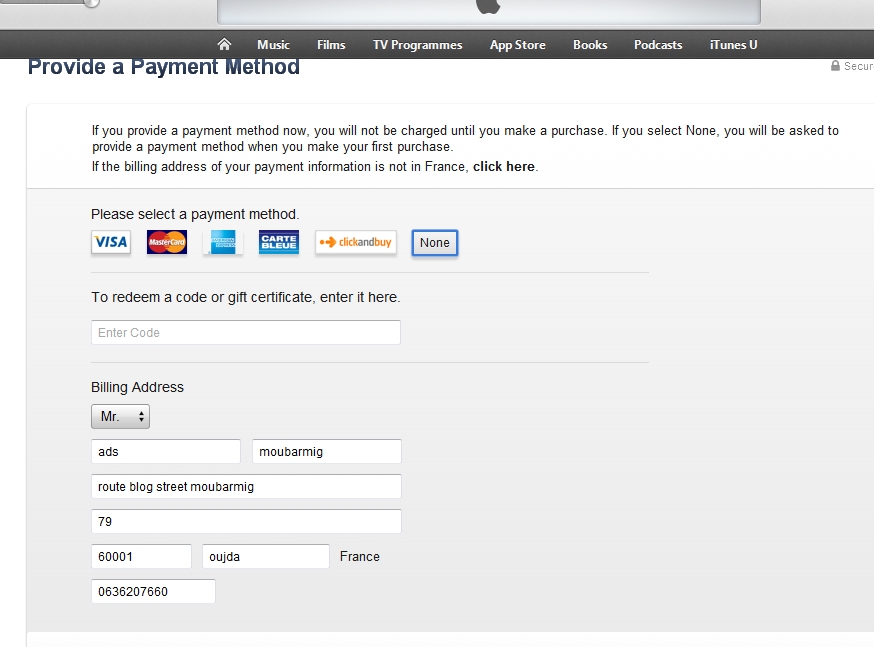Viewport: 874px width, 647px height.
Task: Open the App Store tab
Action: 517,45
